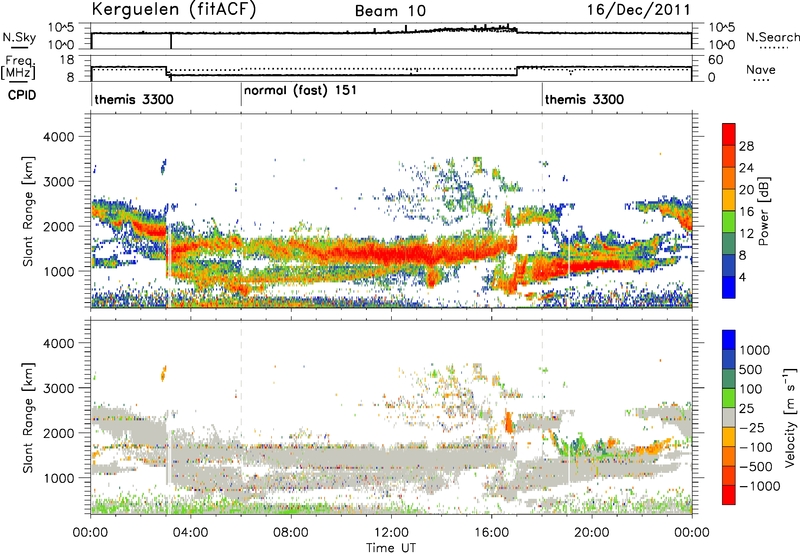Click the '-500' Velocity colorbar tick label
800x554 pixels.
756,466
